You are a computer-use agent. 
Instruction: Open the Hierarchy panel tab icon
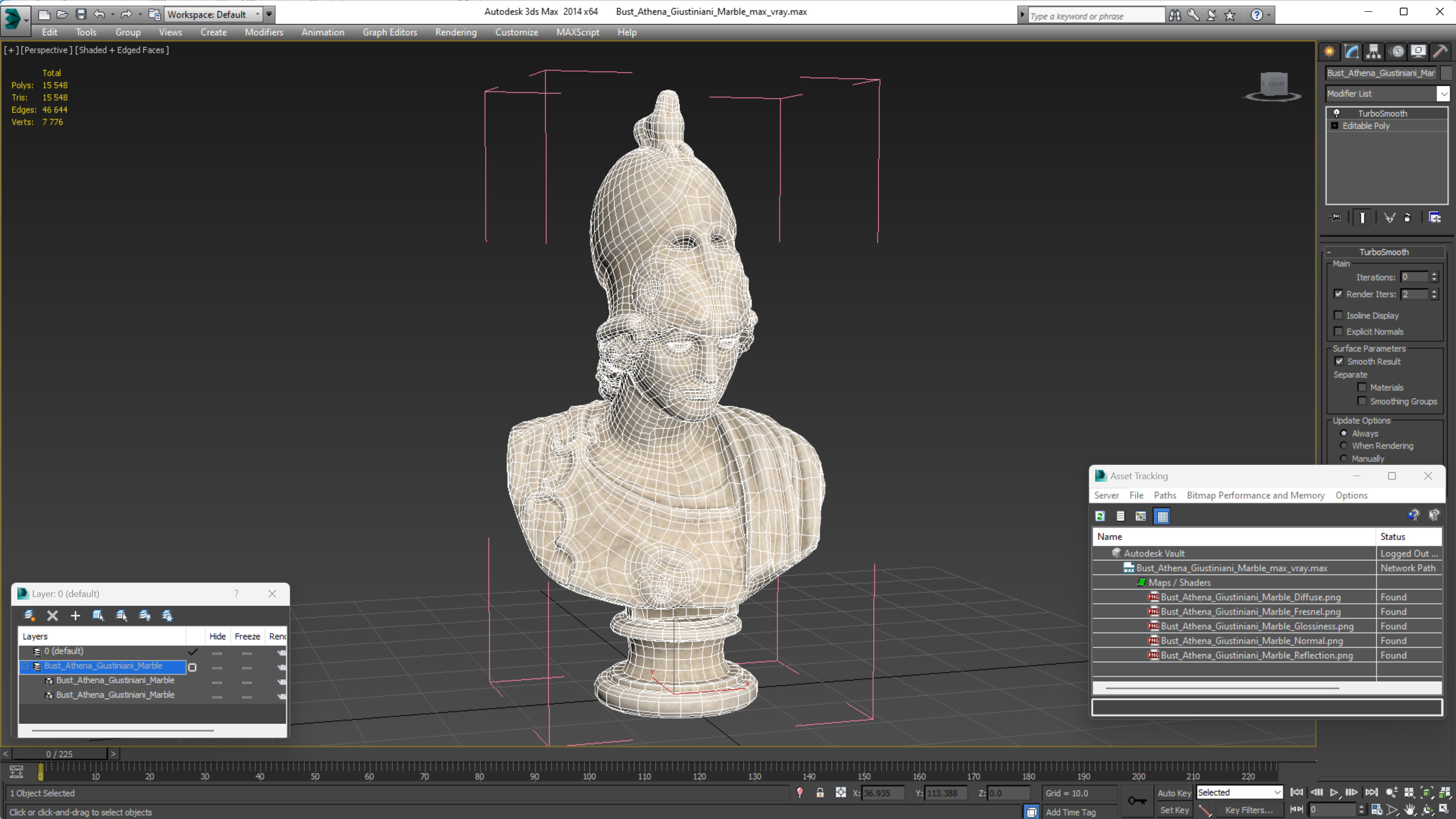[1373, 52]
